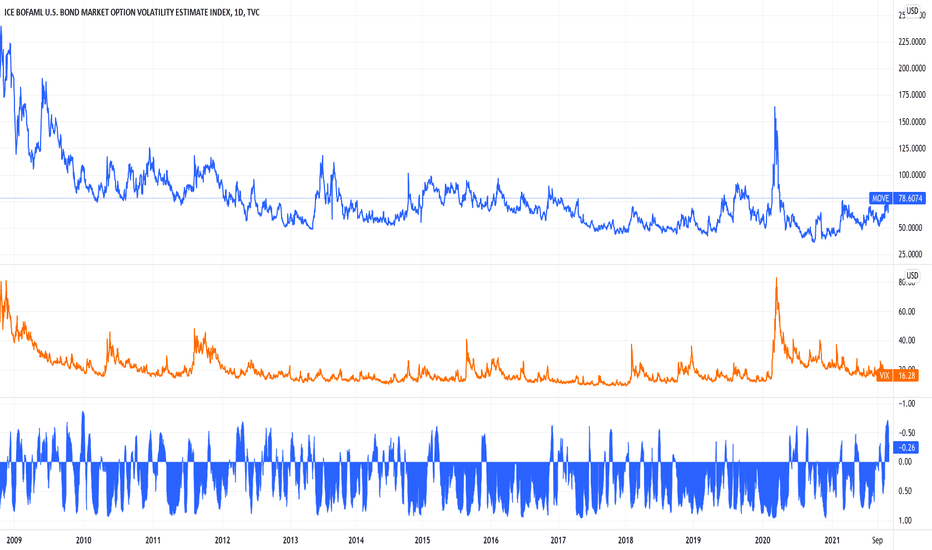Click 2016 on the time axis
The image size is (932, 550).
tap(490, 540)
